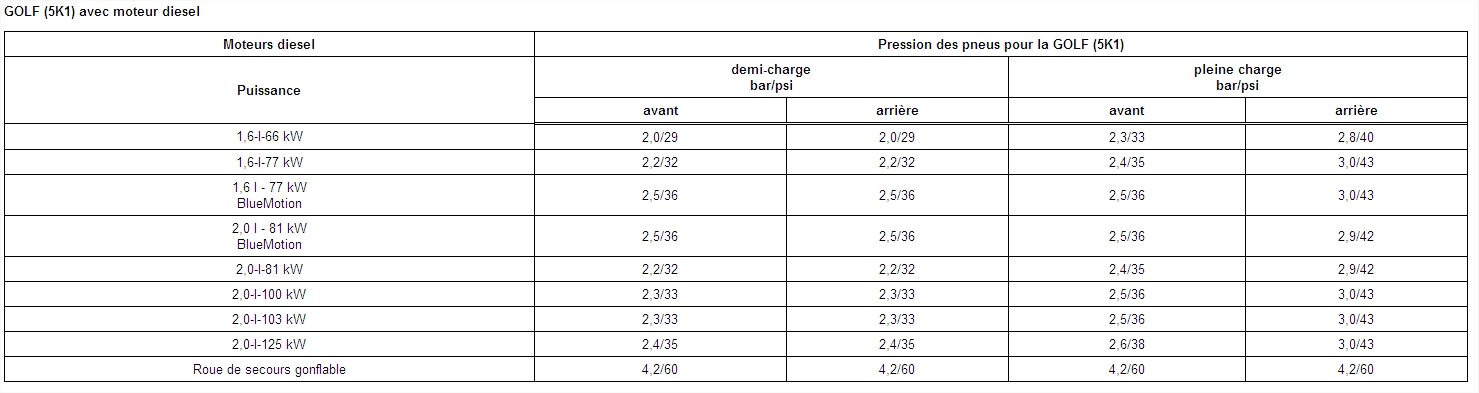Image resolution: width=1479 pixels, height=393 pixels.
Task: Select the '1,6-l-77 kW' engine row label
Action: pos(269,162)
